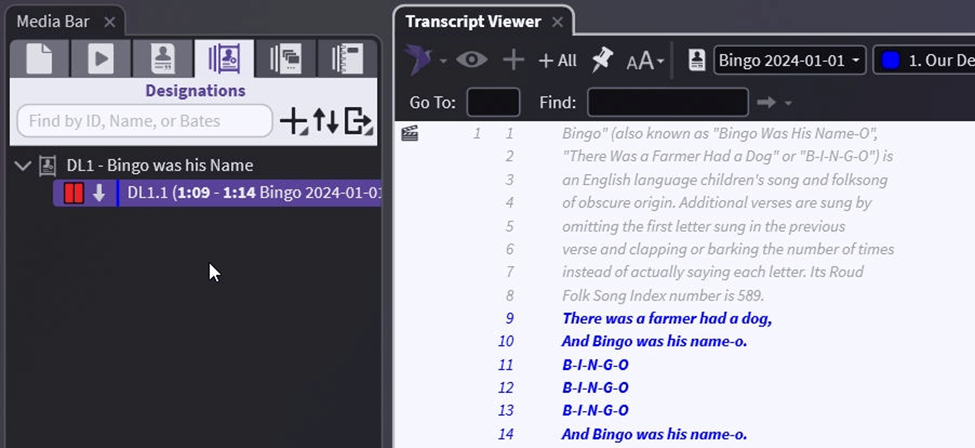
Task: Click the export designations icon
Action: (x=357, y=121)
